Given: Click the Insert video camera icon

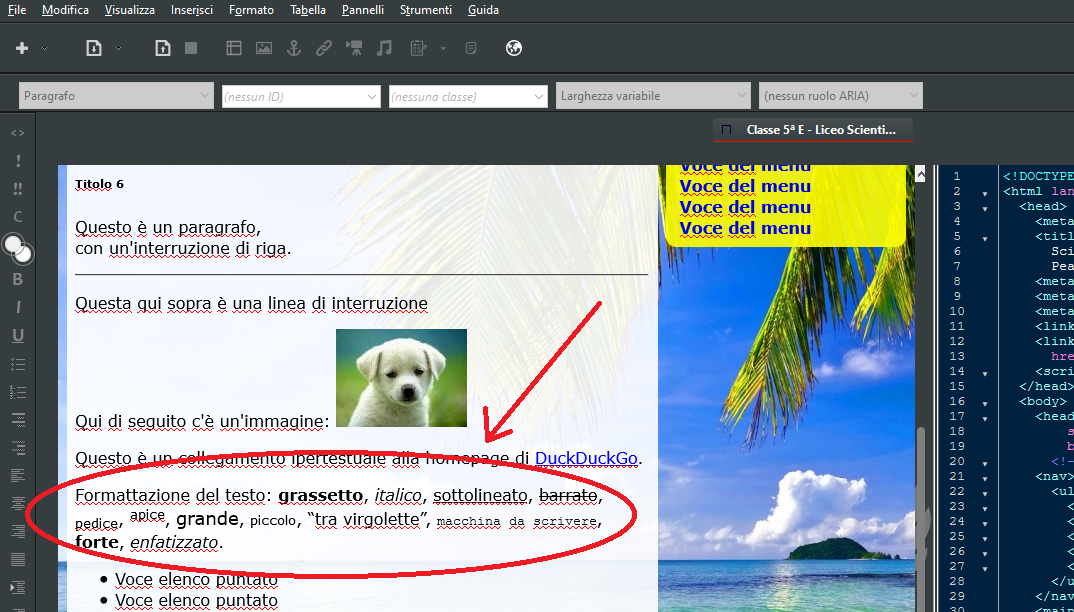Looking at the screenshot, I should click(354, 48).
